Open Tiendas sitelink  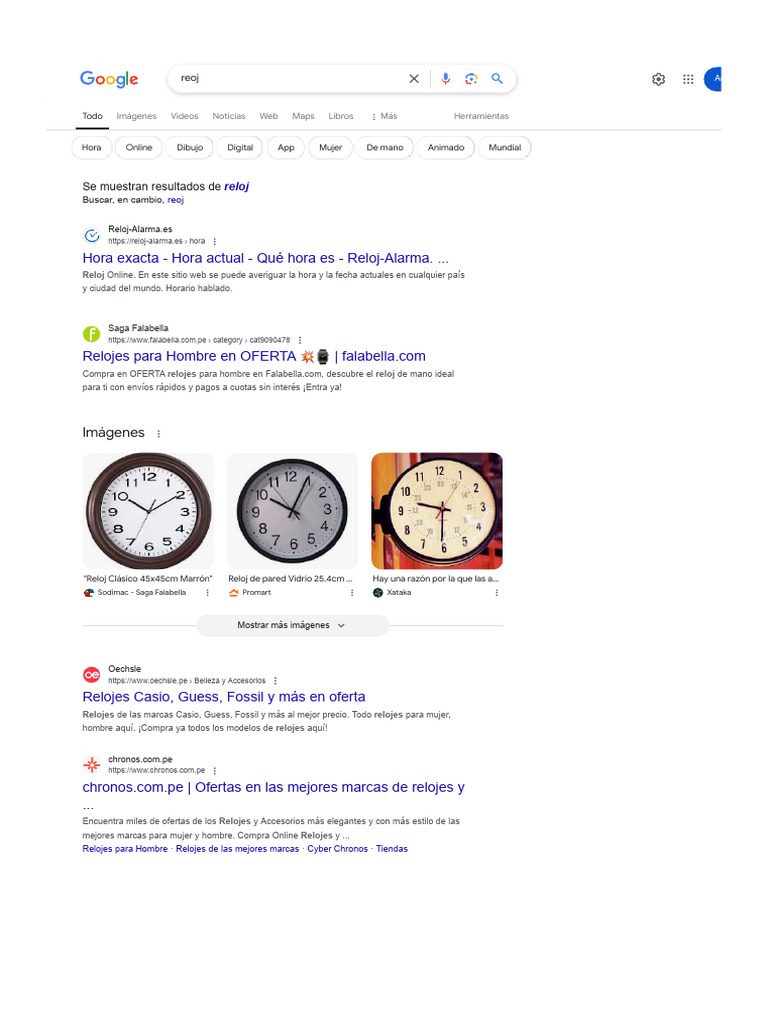[392, 849]
